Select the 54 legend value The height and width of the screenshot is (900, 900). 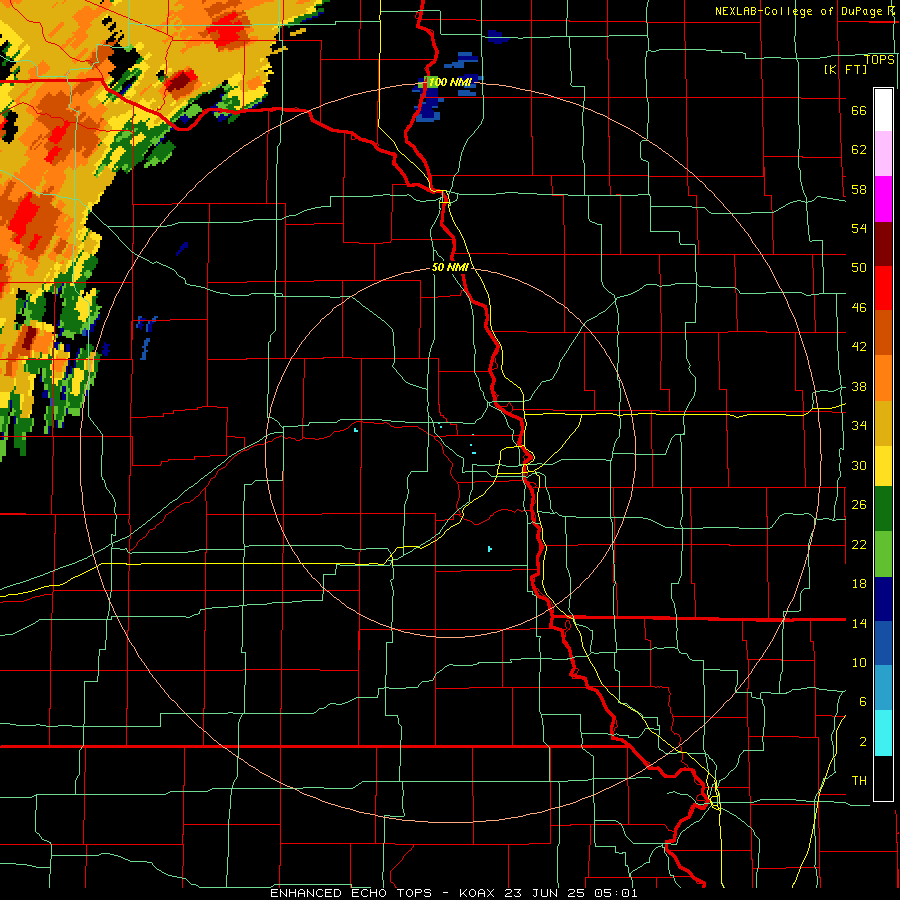pyautogui.click(x=859, y=228)
